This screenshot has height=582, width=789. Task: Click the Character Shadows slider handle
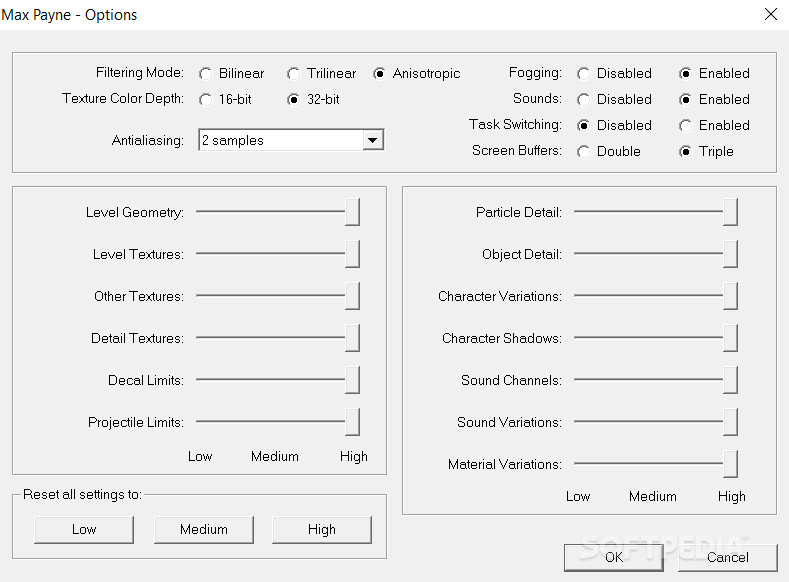(730, 338)
